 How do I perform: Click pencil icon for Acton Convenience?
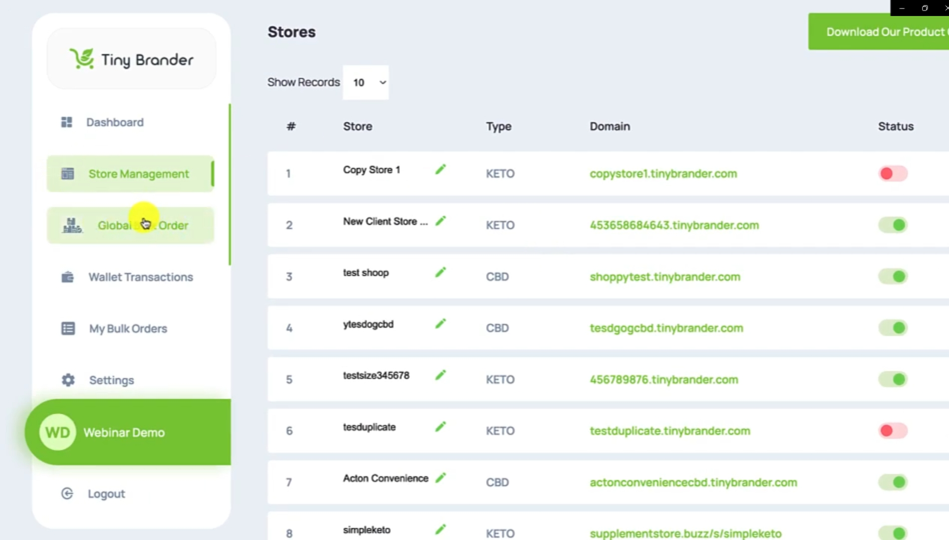point(441,478)
